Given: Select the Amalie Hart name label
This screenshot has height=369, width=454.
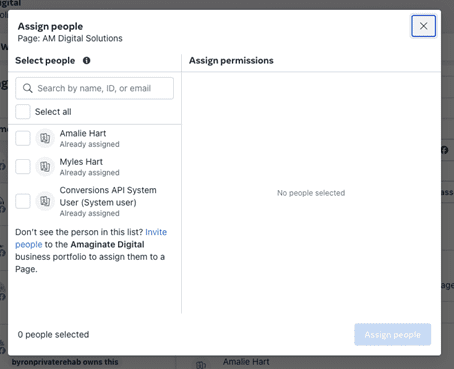Looking at the screenshot, I should 83,133.
